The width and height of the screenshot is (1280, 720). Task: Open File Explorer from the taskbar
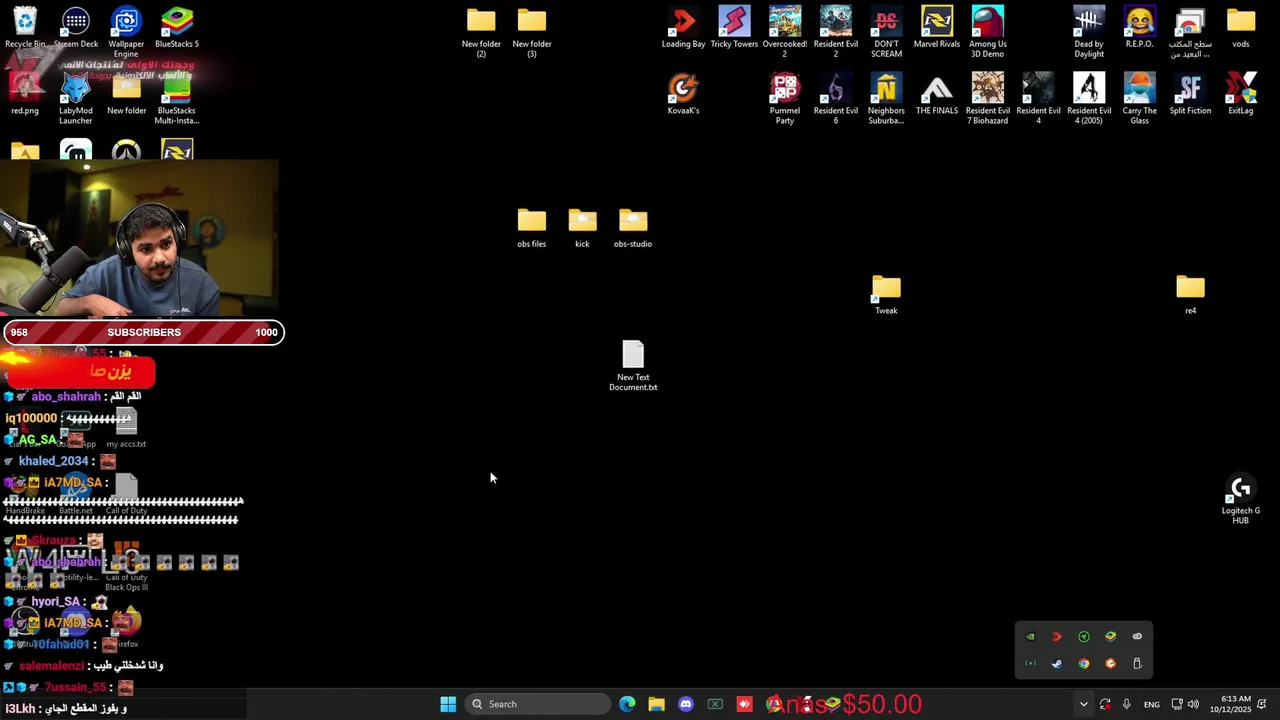tap(656, 704)
